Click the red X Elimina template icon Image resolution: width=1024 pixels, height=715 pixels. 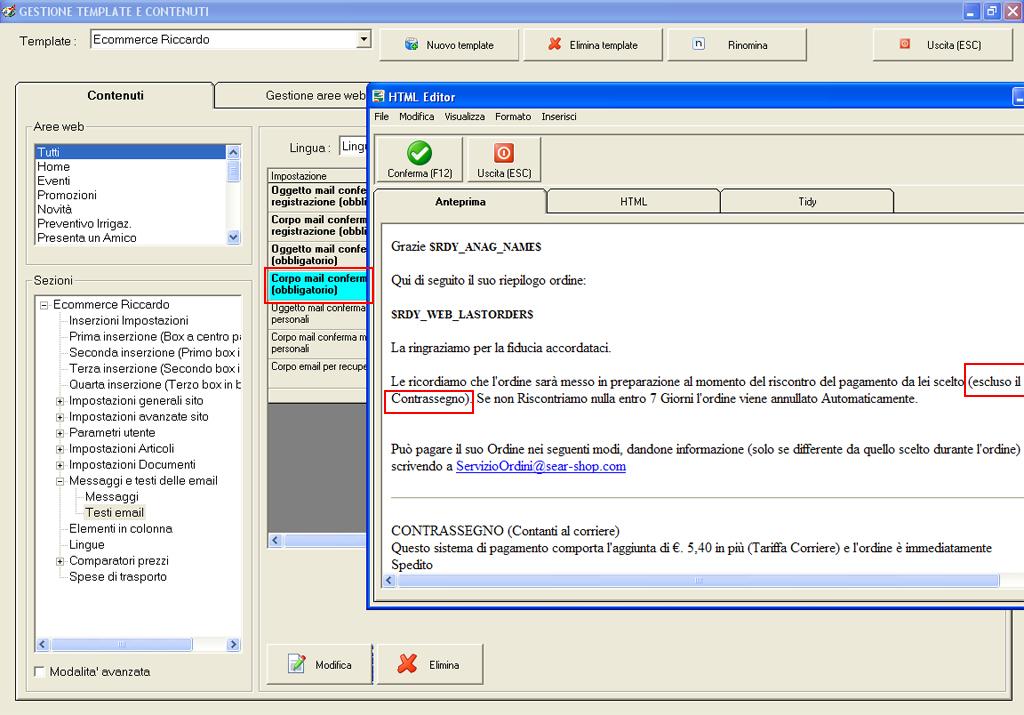pyautogui.click(x=554, y=44)
